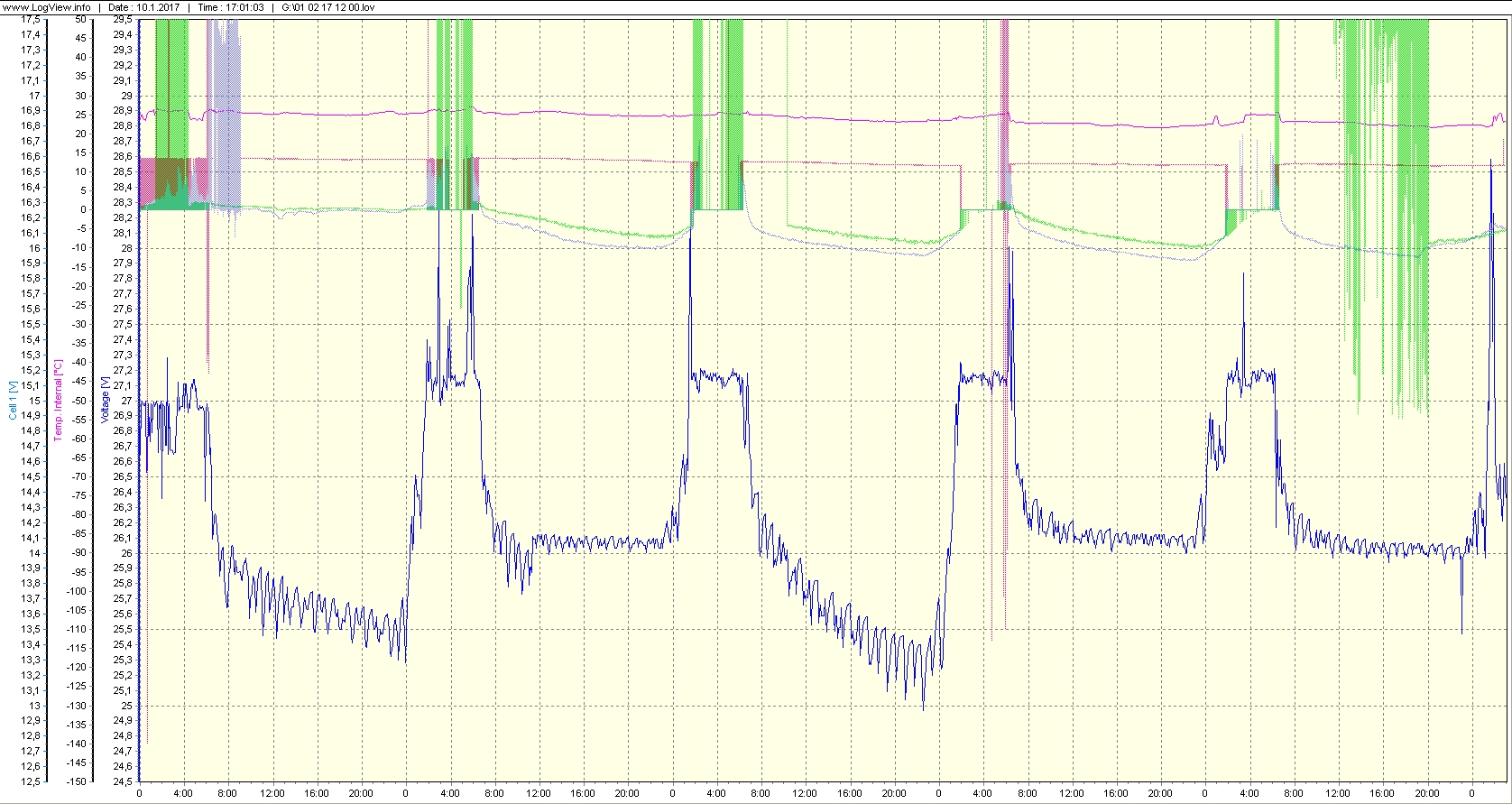Select the -150 tick on temperature axis
The height and width of the screenshot is (804, 1512).
point(78,781)
